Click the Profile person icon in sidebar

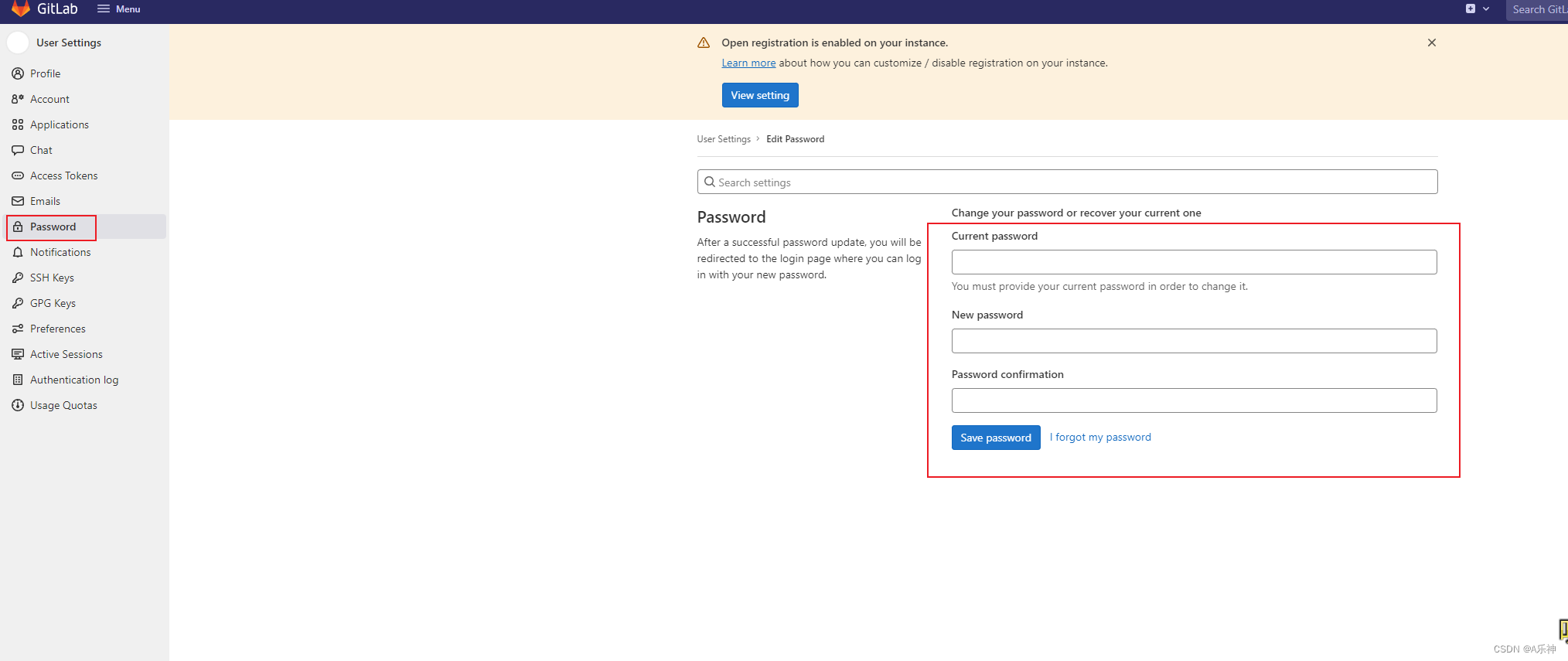click(x=18, y=73)
